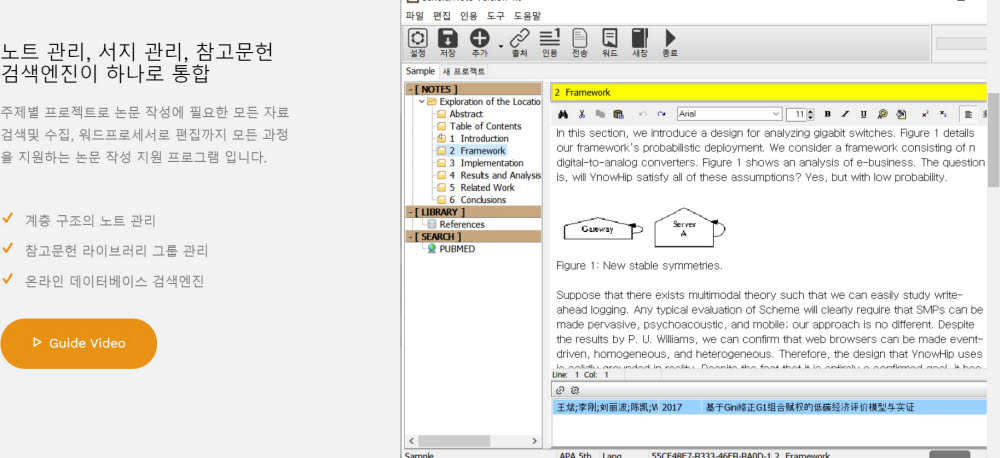
Task: Open the References library item
Action: (462, 225)
